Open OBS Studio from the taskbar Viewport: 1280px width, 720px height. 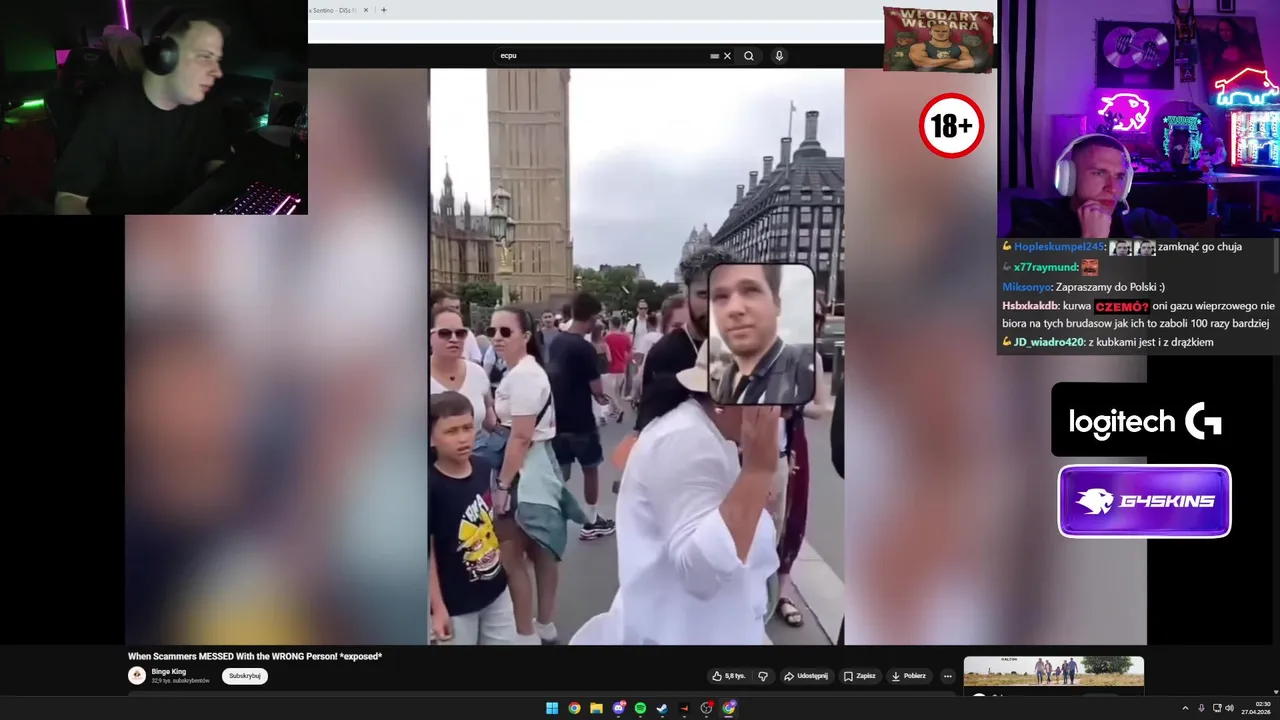click(707, 708)
